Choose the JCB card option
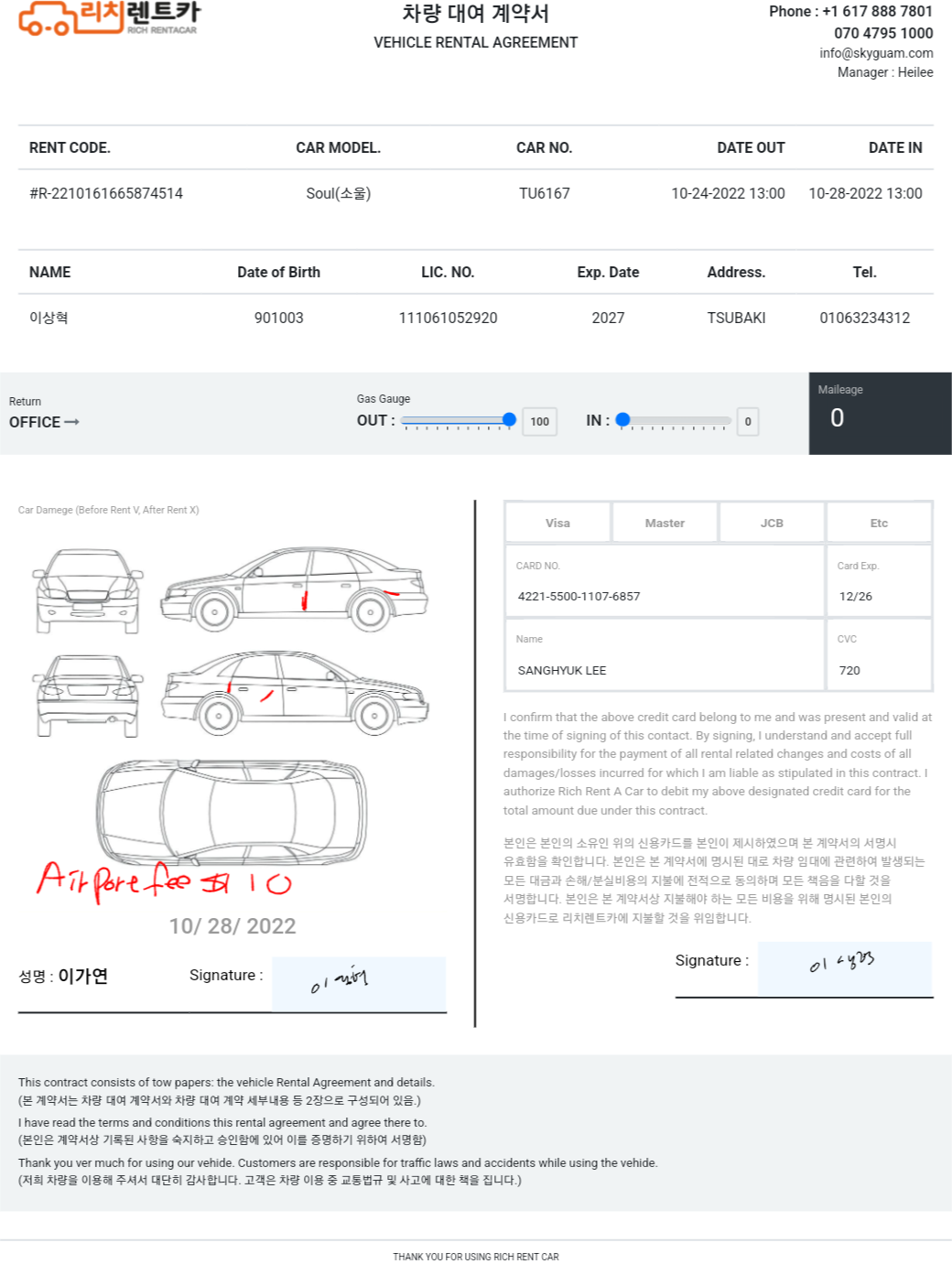952x1264 pixels. tap(772, 523)
